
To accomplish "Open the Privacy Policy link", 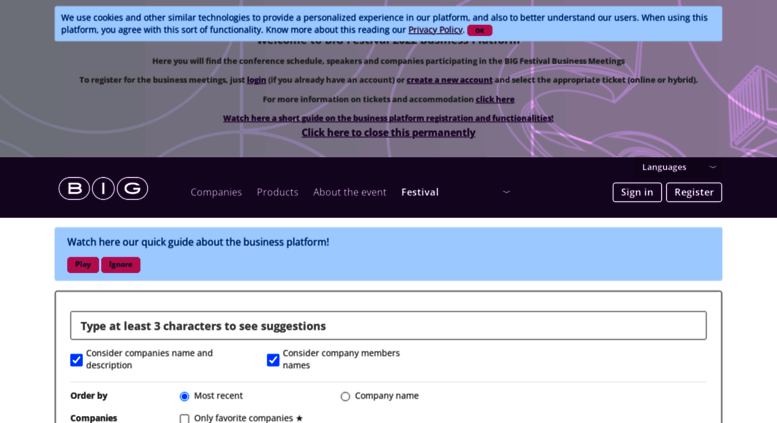I will click(x=435, y=30).
